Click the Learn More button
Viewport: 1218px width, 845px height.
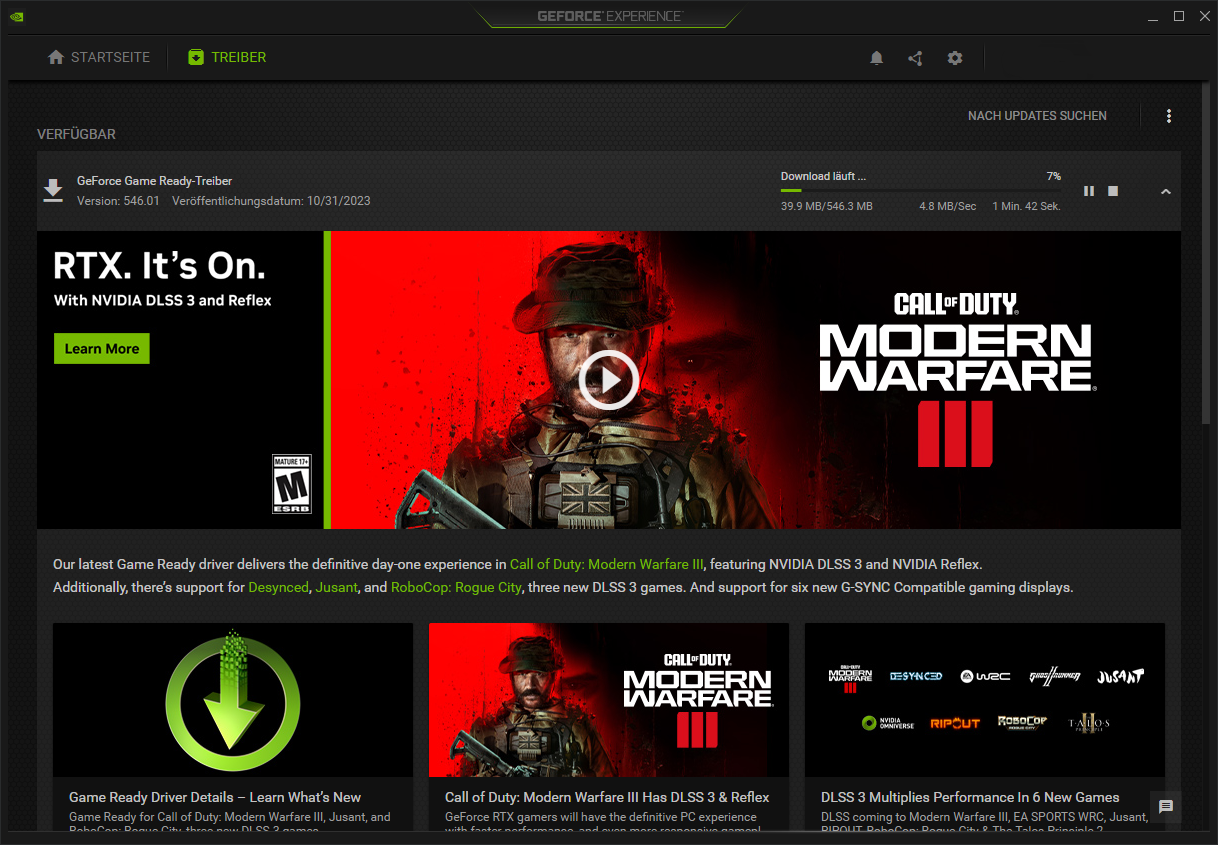pyautogui.click(x=101, y=349)
